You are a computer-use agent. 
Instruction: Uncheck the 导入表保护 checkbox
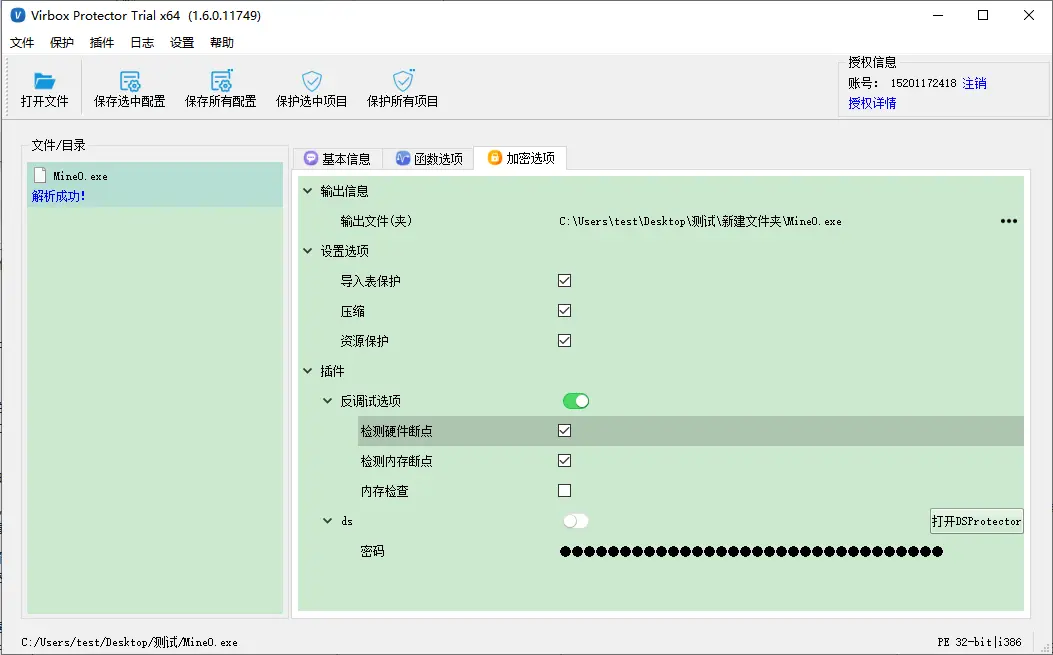[x=565, y=281]
